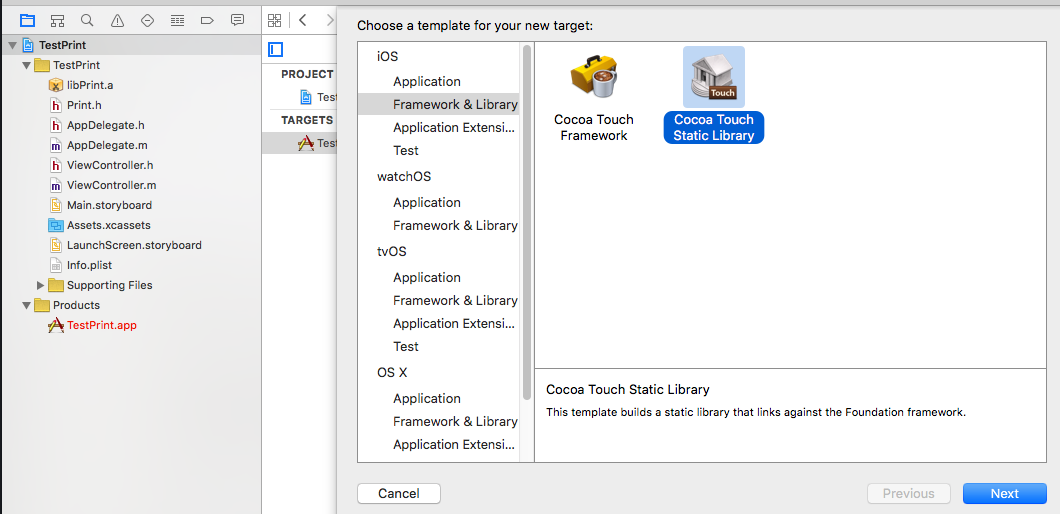Toggle the project and targets list sidebar
Viewport: 1060px width, 514px height.
point(276,49)
